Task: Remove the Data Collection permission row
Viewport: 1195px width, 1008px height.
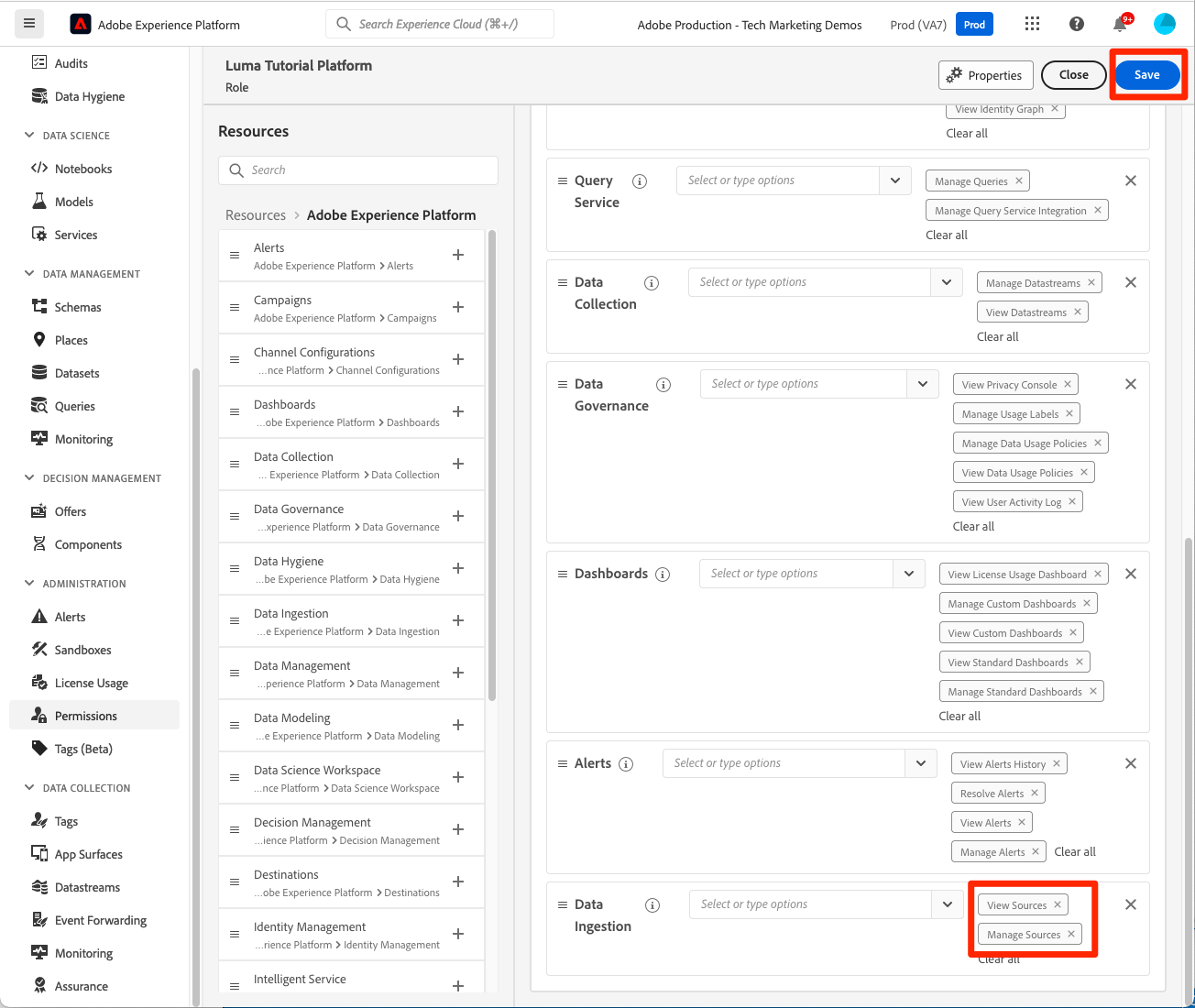Action: (1131, 282)
